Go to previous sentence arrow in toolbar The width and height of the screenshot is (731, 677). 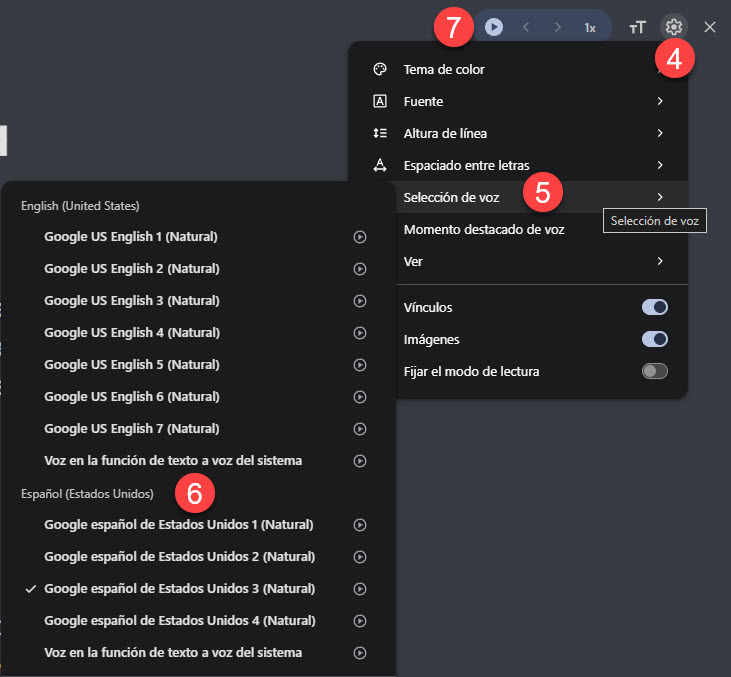pyautogui.click(x=526, y=27)
